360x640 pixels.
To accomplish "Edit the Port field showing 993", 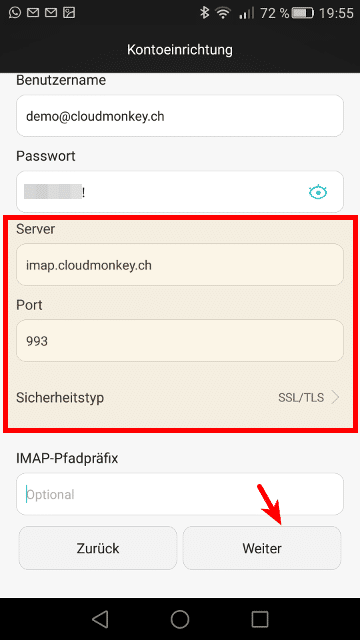I will pos(180,340).
